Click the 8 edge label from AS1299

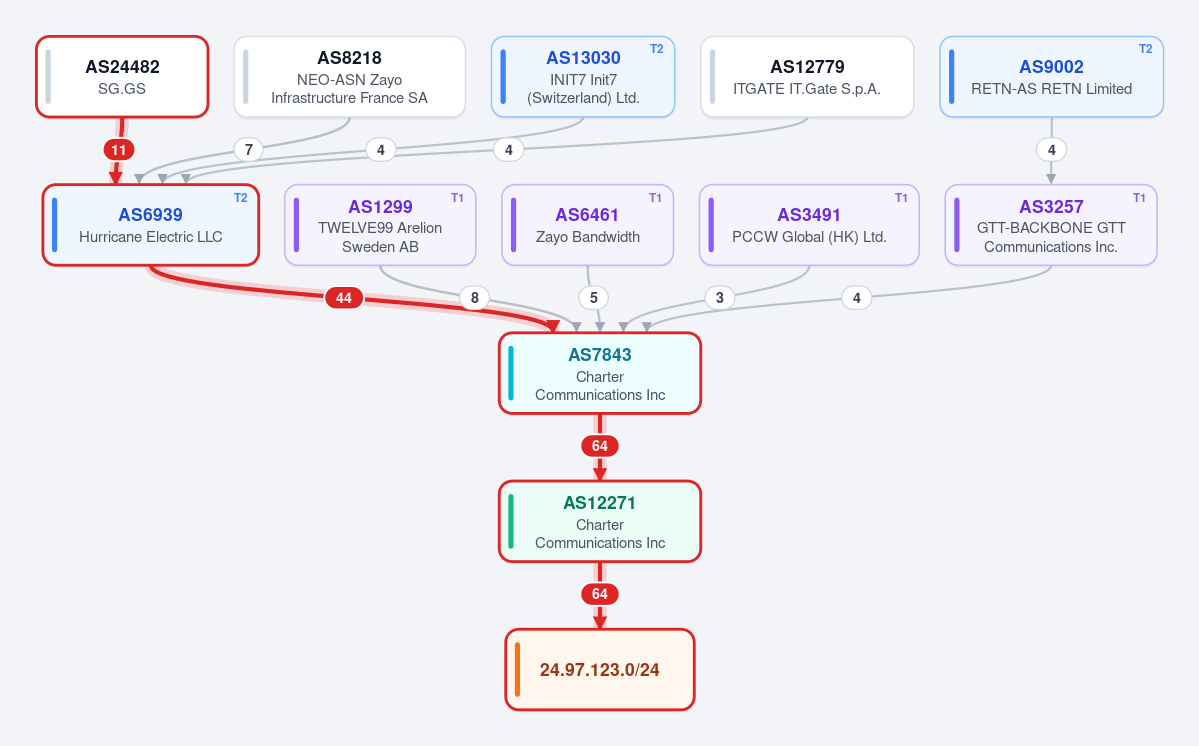tap(474, 298)
